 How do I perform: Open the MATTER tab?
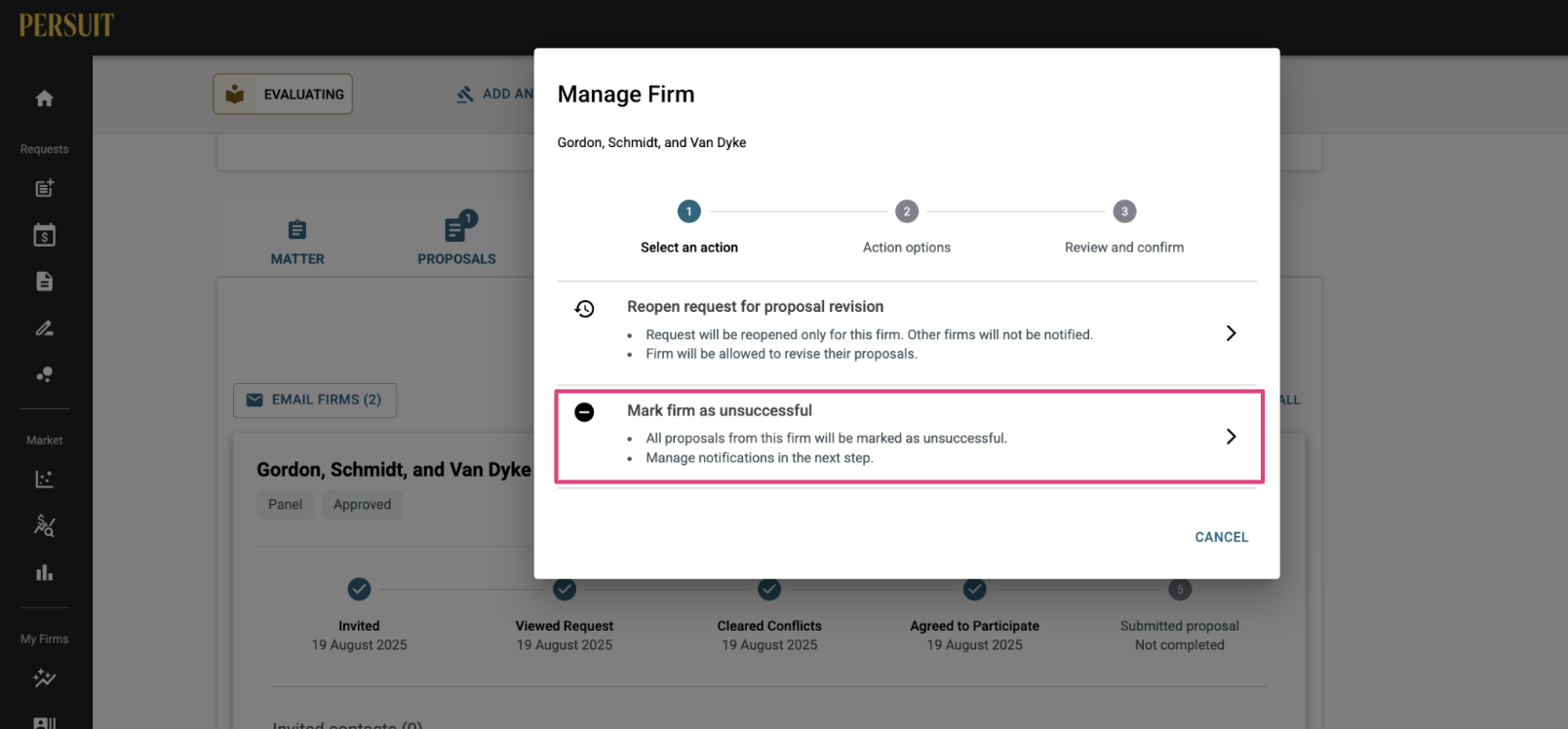[297, 243]
